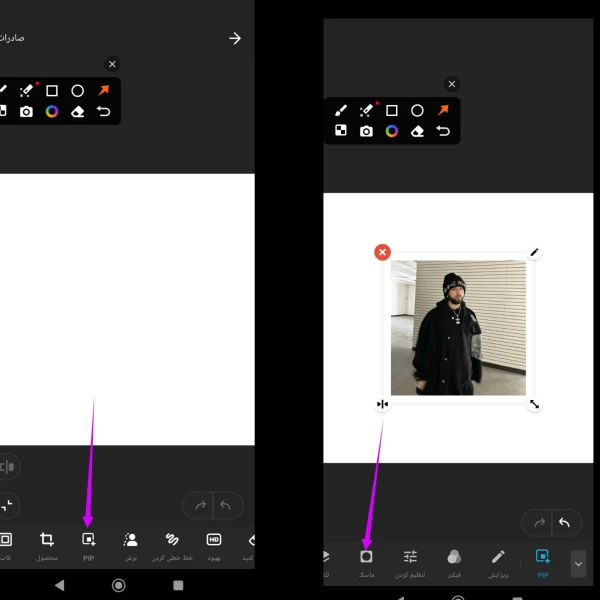The height and width of the screenshot is (600, 600).
Task: Open the color wheel in right annotation toolbar
Action: (x=391, y=131)
